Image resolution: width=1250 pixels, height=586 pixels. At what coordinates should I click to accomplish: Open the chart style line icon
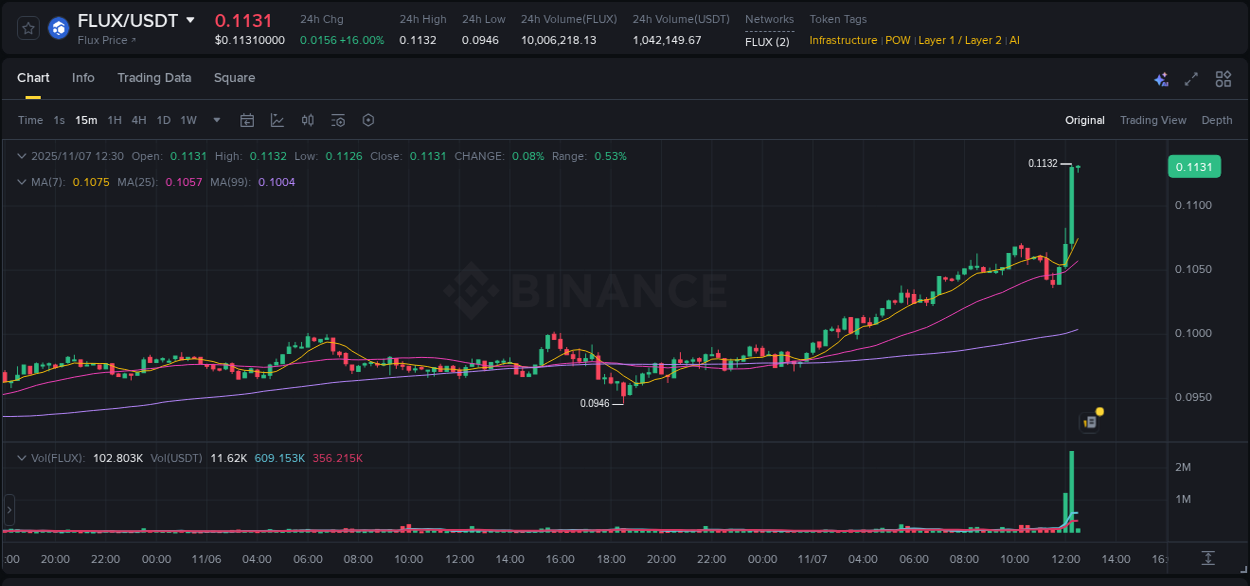[277, 120]
